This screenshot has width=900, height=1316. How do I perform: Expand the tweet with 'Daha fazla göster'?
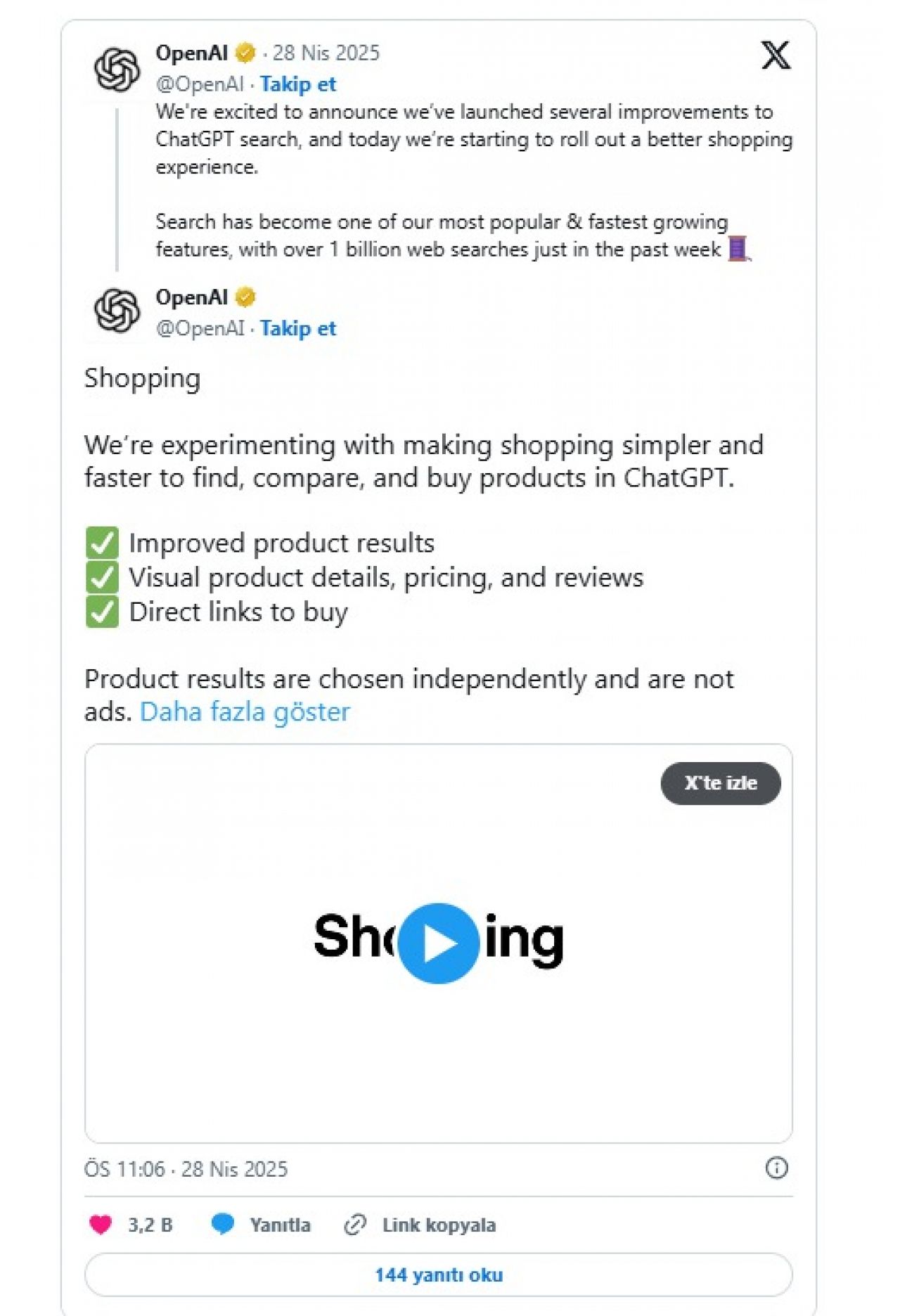pos(245,711)
